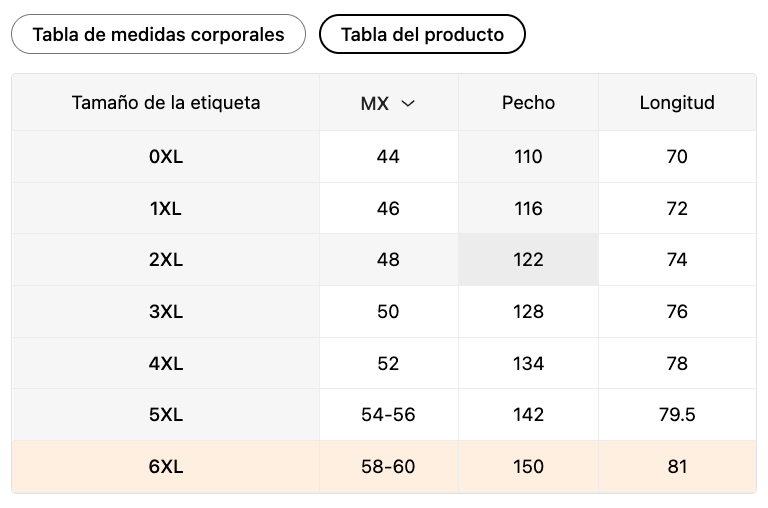This screenshot has width=768, height=508.
Task: Click the highlighted 6XL row label
Action: click(166, 466)
